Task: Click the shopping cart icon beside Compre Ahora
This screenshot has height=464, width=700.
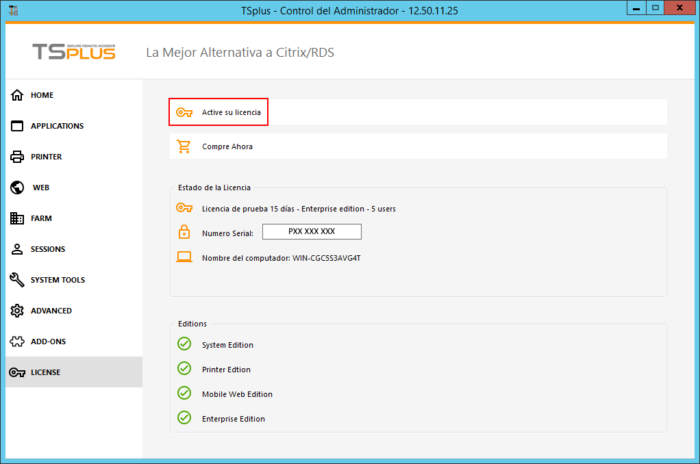Action: [x=183, y=146]
